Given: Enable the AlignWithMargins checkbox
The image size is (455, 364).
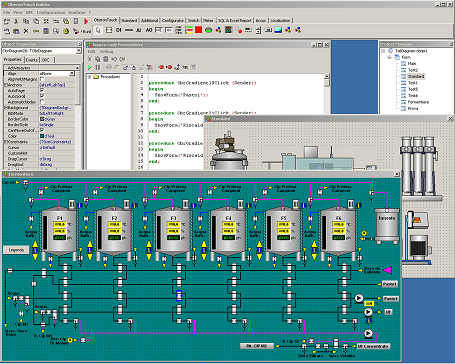Looking at the screenshot, I should point(42,79).
